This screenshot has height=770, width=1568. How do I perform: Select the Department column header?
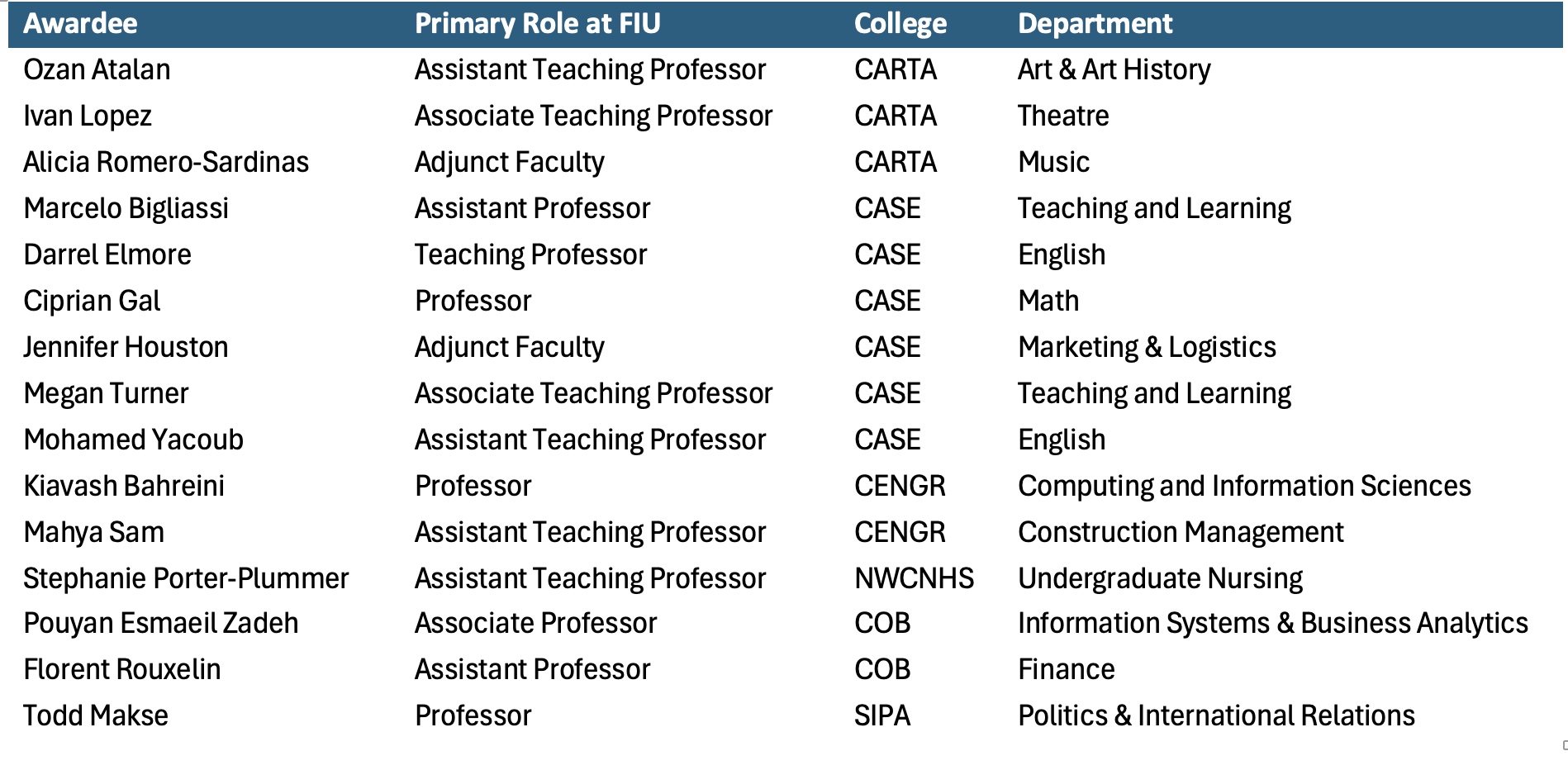tap(1095, 24)
